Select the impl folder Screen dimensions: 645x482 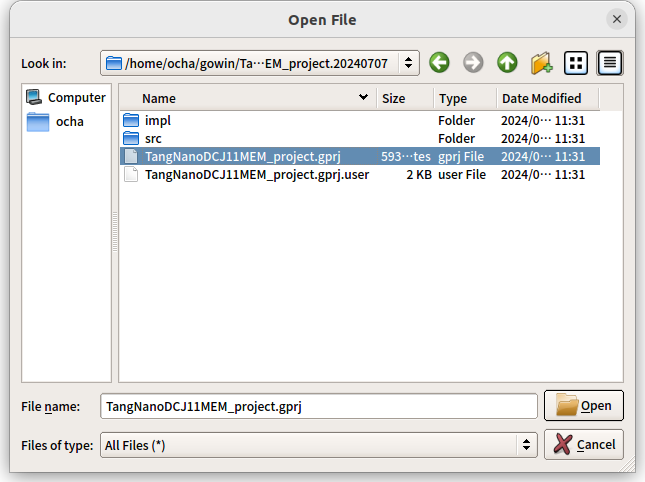[x=158, y=120]
